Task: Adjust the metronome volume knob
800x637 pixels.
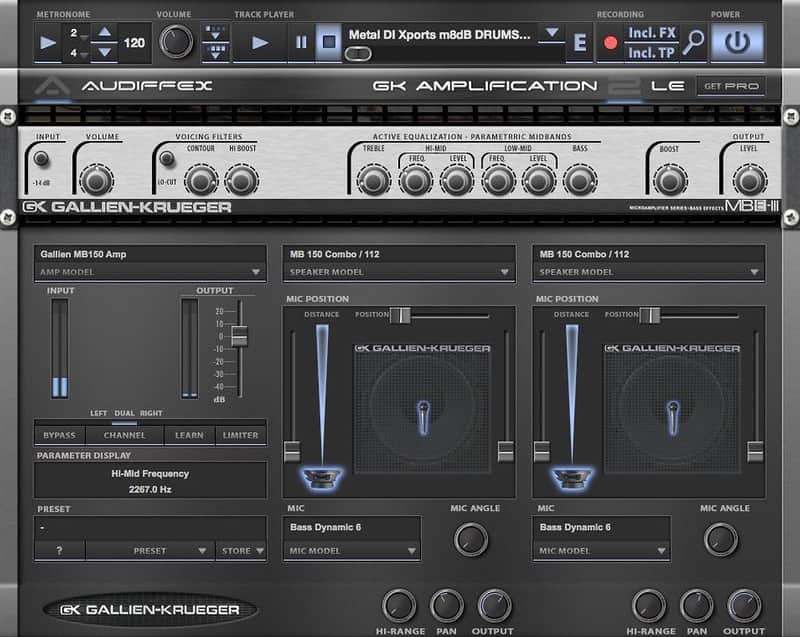Action: pos(177,42)
